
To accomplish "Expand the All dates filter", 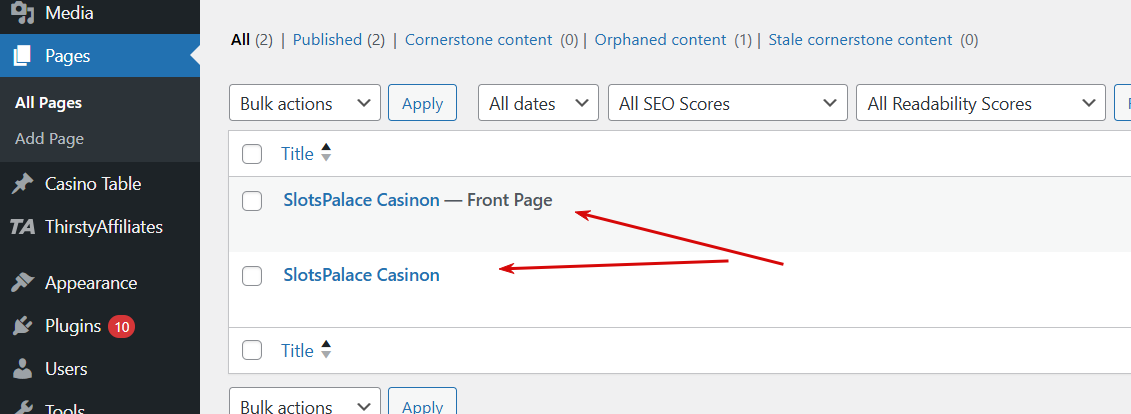I will (x=539, y=104).
